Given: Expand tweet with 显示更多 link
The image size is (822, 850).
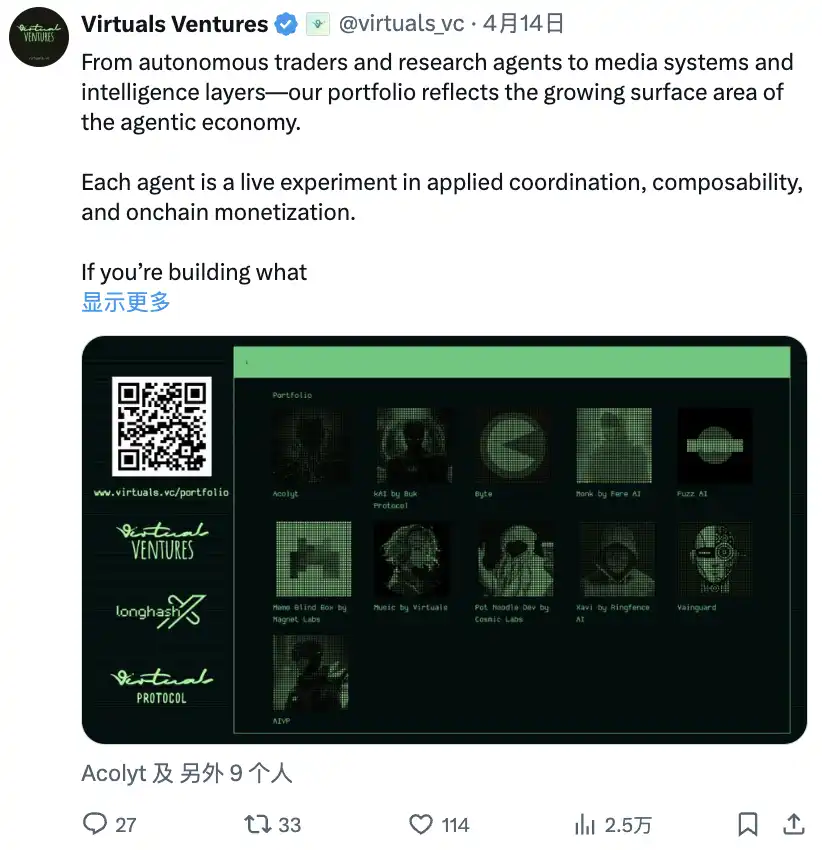Looking at the screenshot, I should click(x=126, y=302).
